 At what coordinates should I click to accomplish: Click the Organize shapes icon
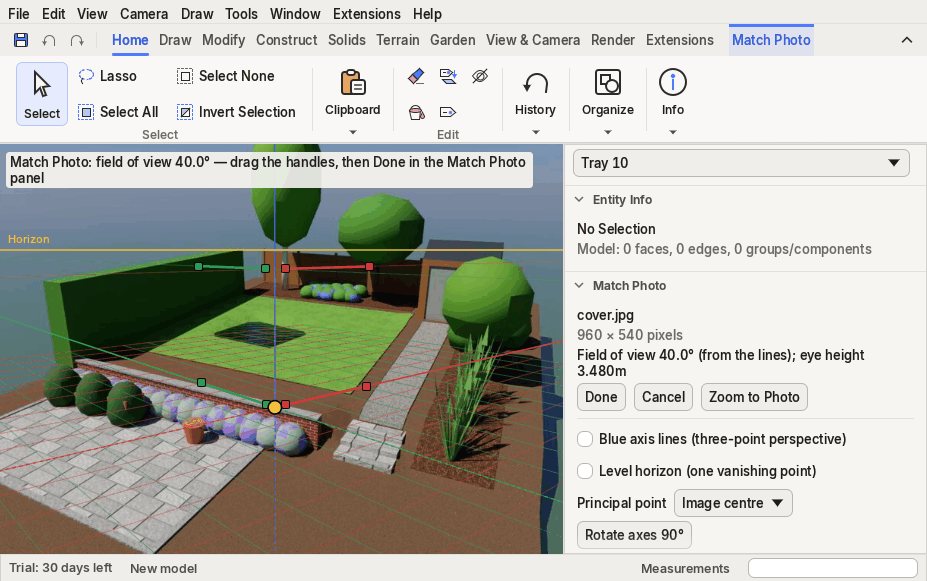(x=608, y=83)
